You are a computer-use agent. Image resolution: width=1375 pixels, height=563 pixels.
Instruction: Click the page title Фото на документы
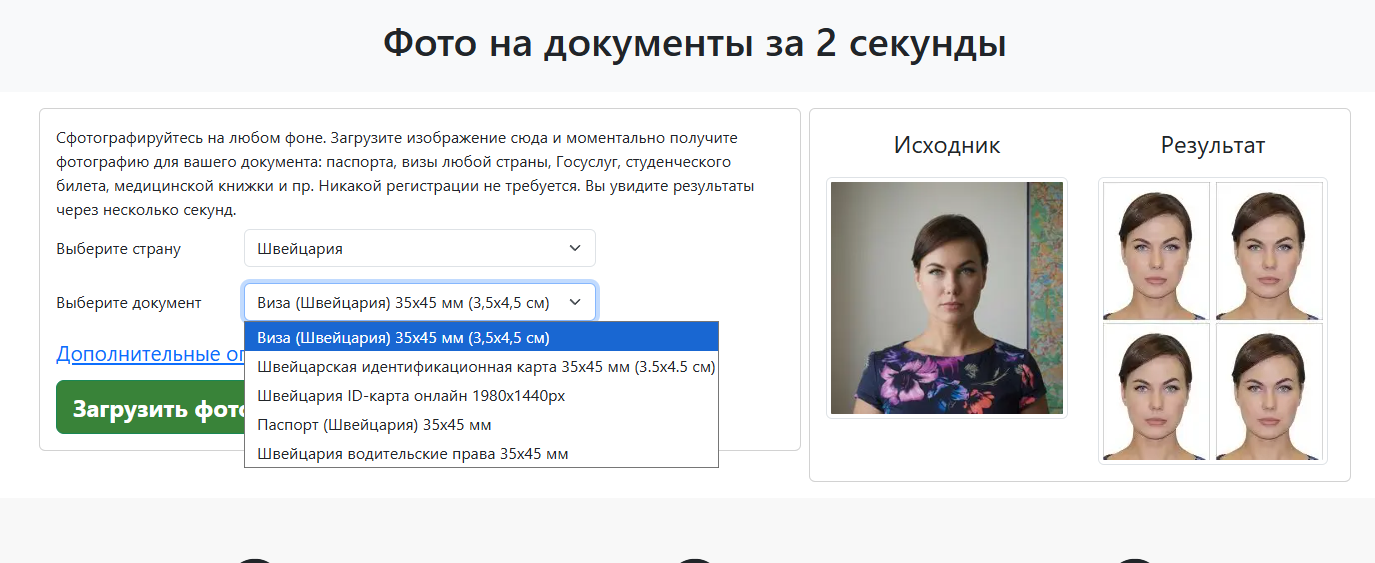pyautogui.click(x=694, y=44)
